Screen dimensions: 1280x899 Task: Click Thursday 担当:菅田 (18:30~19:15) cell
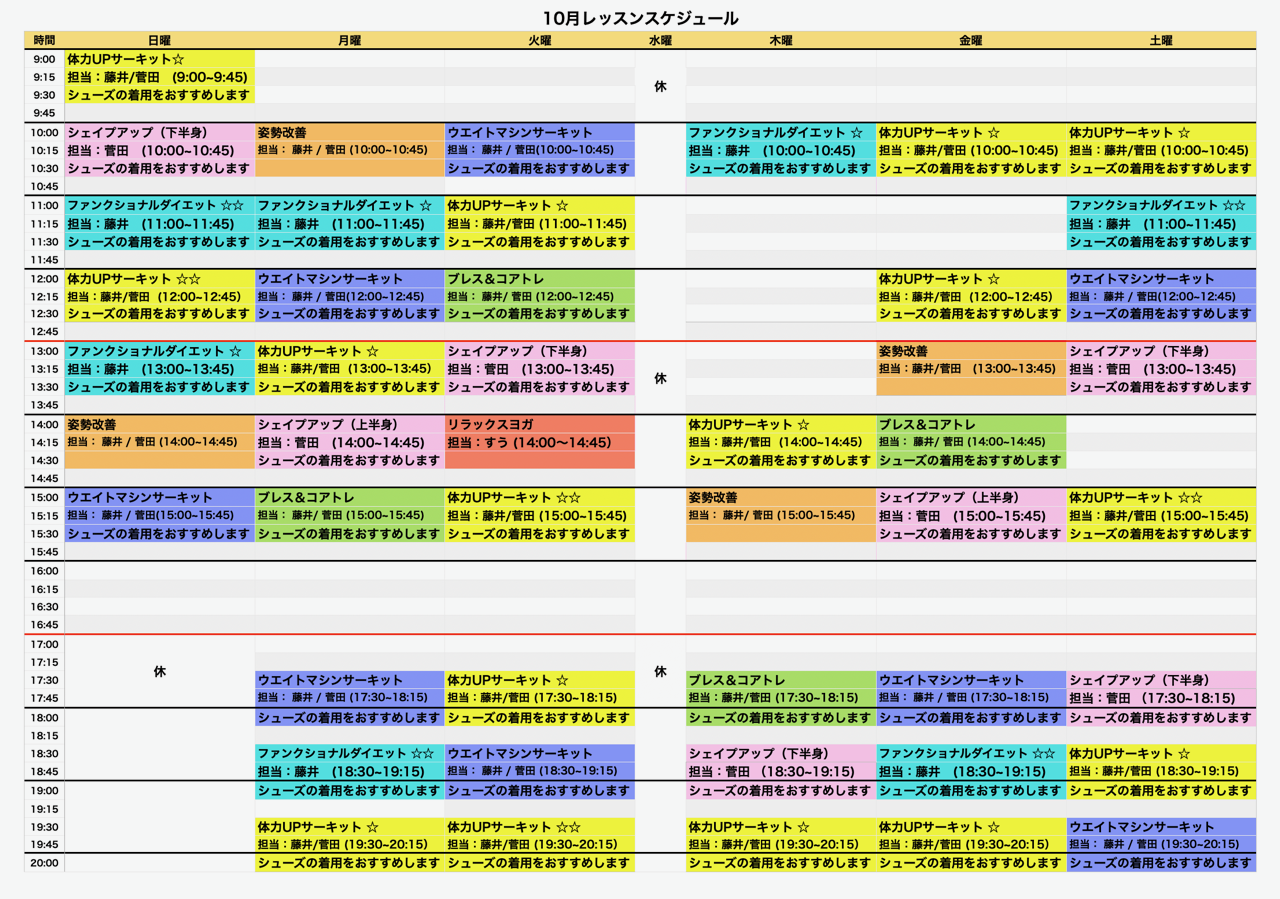click(x=781, y=771)
